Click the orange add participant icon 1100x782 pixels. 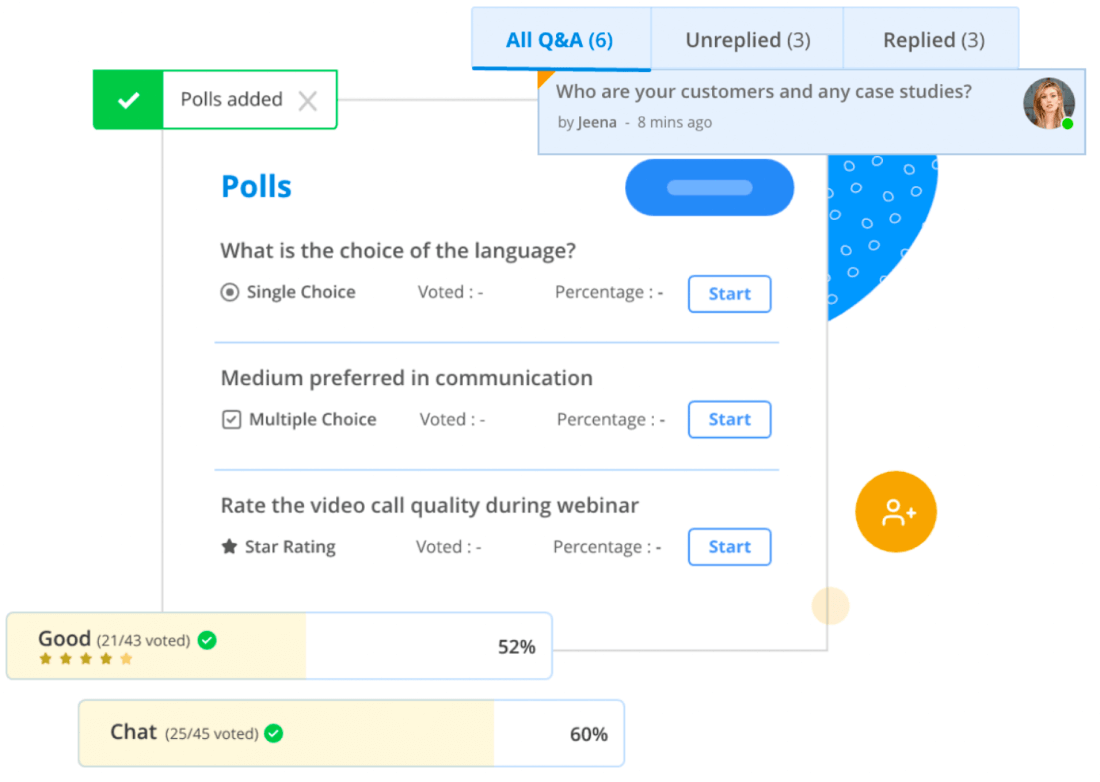click(896, 513)
